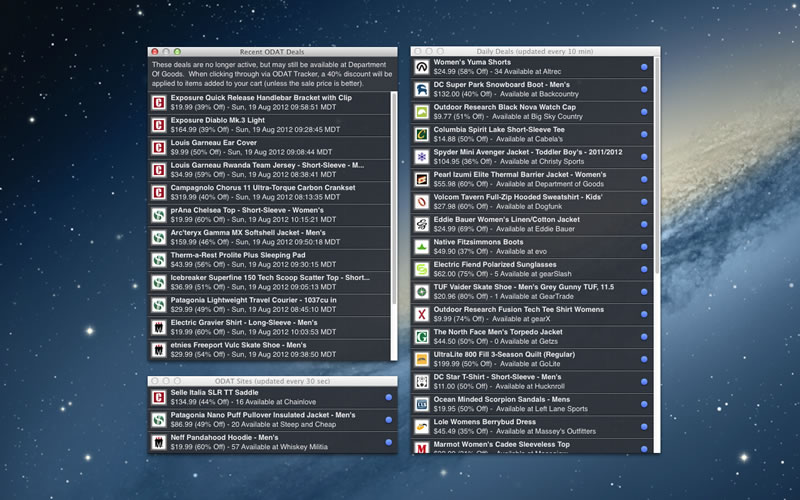Screen dimensions: 800x500
Task: Click the icon next to etnies Freeport Vulc Skate Shoe
Action: (159, 349)
